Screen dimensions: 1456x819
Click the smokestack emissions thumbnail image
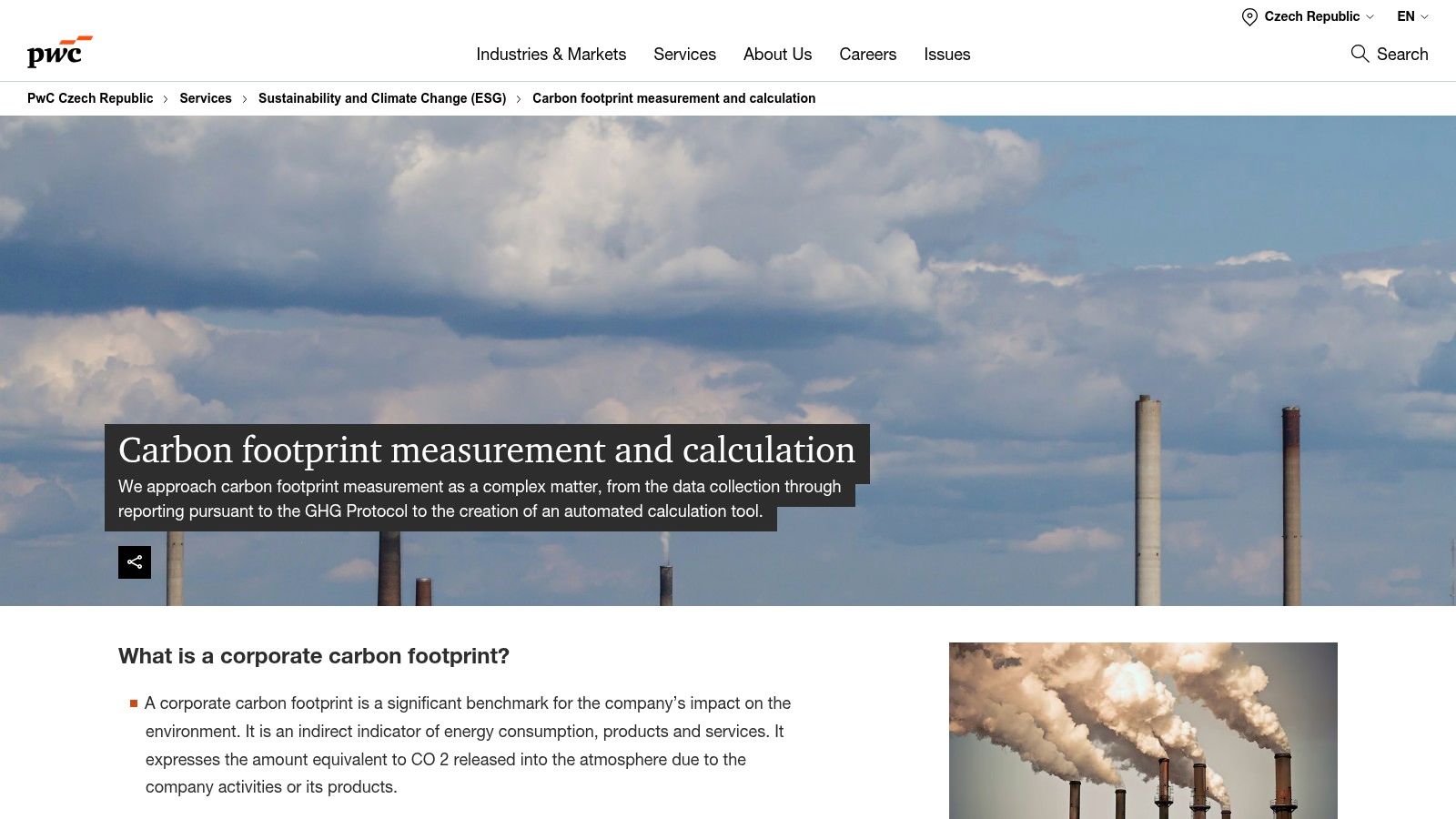1143,731
